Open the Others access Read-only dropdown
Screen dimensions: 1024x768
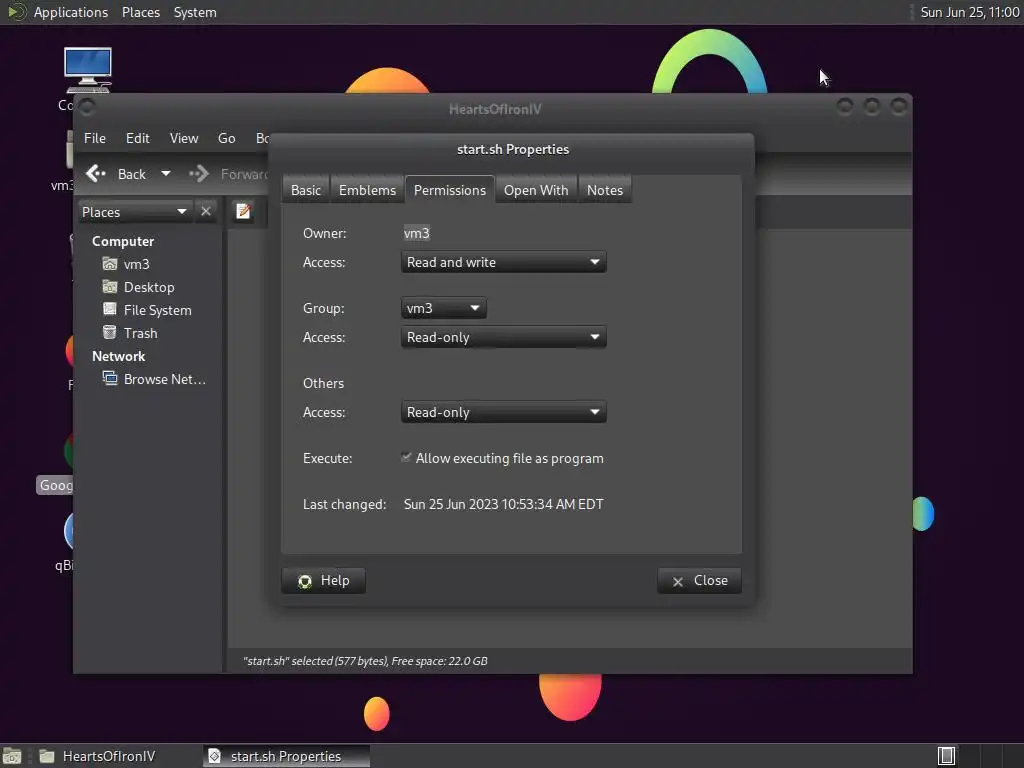pos(504,413)
